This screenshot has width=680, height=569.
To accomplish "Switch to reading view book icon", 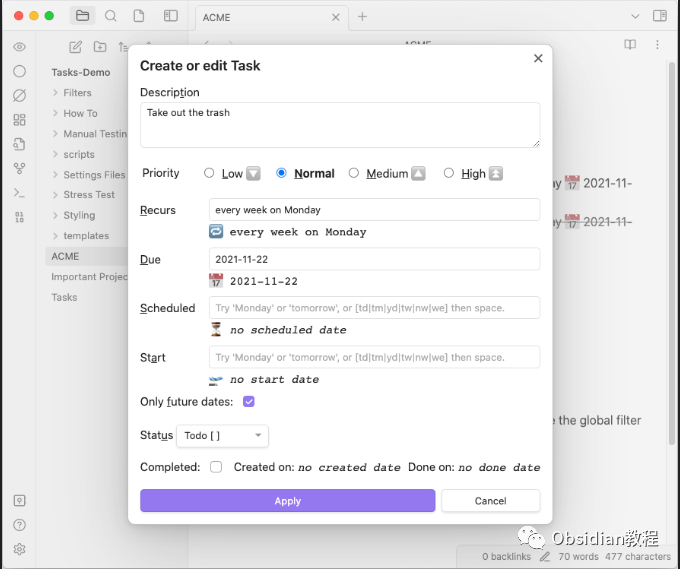I will 630,45.
